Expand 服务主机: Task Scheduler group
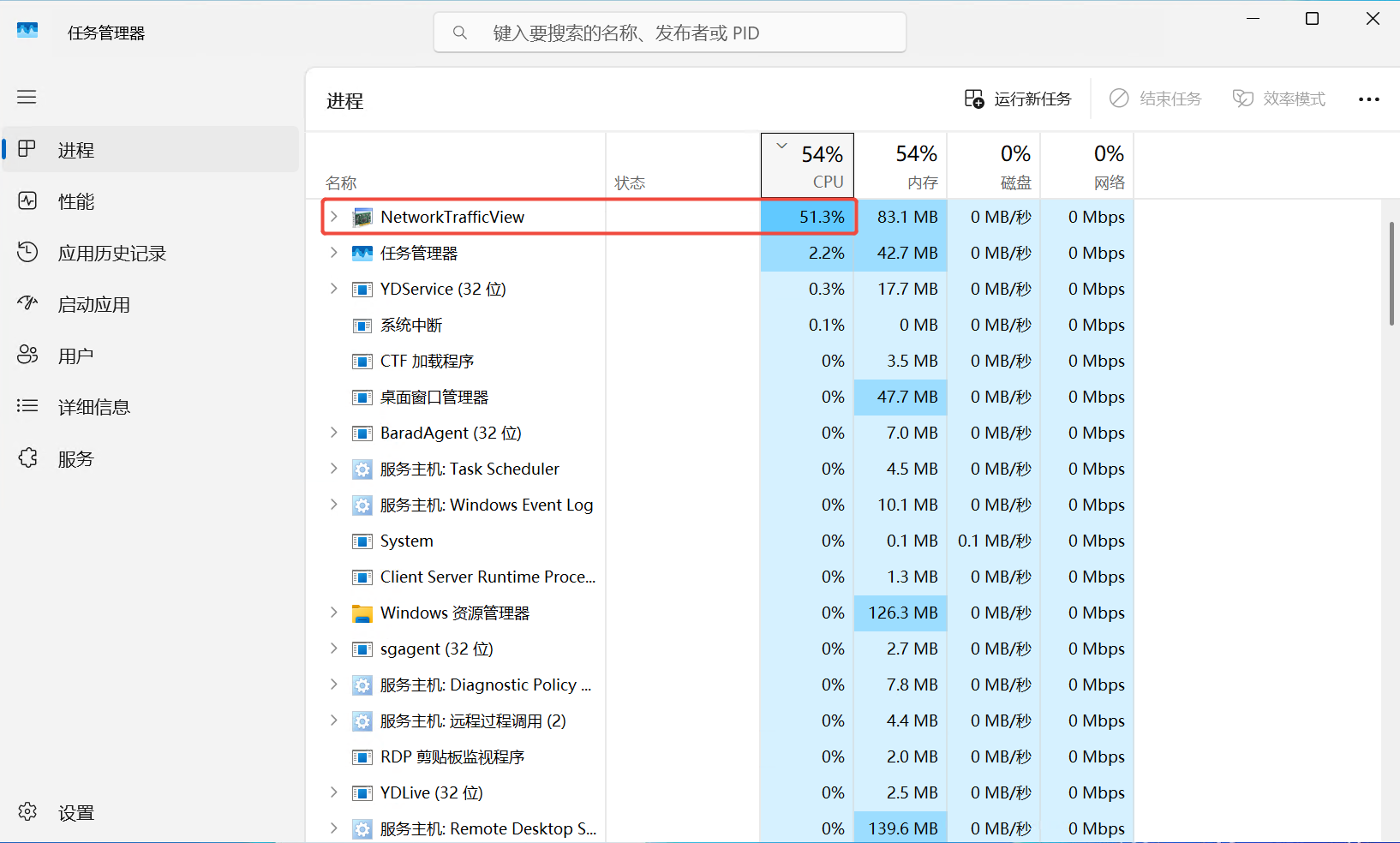The width and height of the screenshot is (1400, 843). 334,469
